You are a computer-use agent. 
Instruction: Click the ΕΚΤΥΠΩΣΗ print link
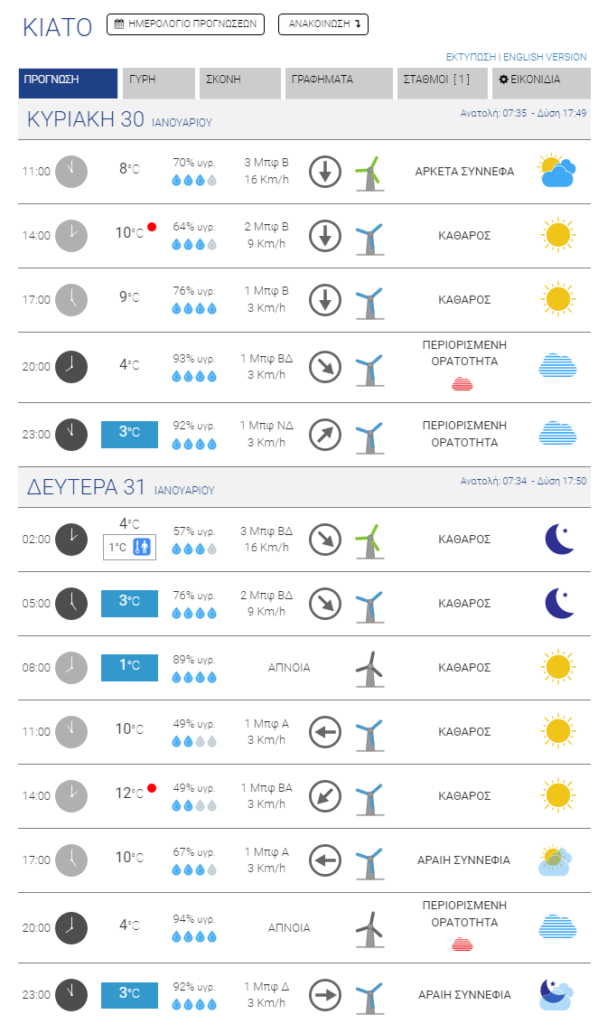(x=471, y=57)
